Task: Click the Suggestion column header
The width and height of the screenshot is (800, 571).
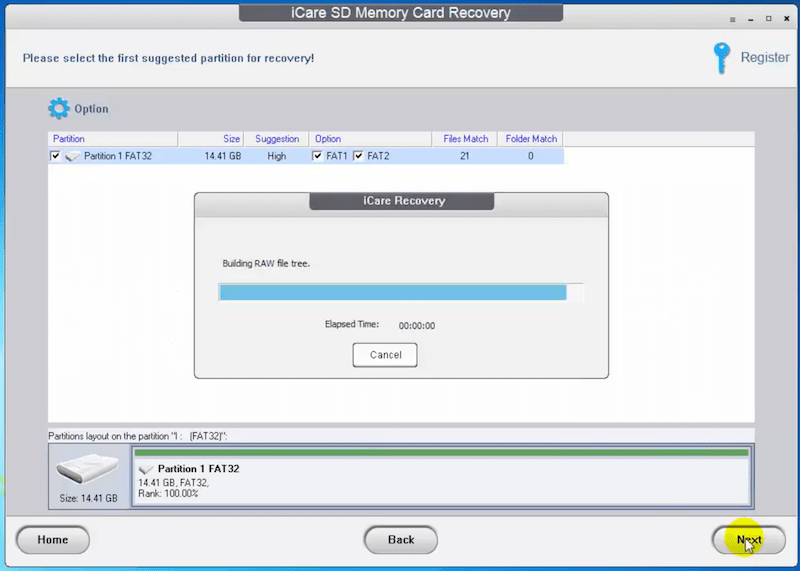Action: click(x=277, y=139)
